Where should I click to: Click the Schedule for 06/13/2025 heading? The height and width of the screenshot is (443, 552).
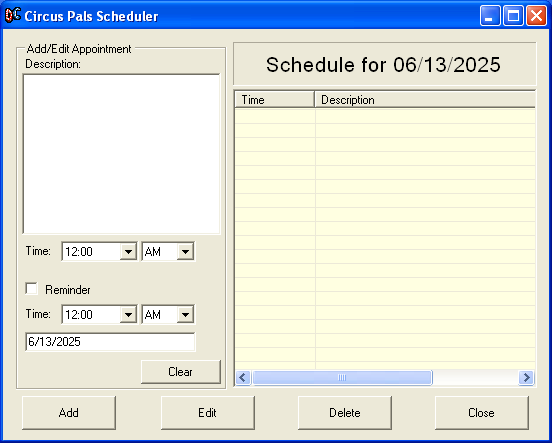383,65
